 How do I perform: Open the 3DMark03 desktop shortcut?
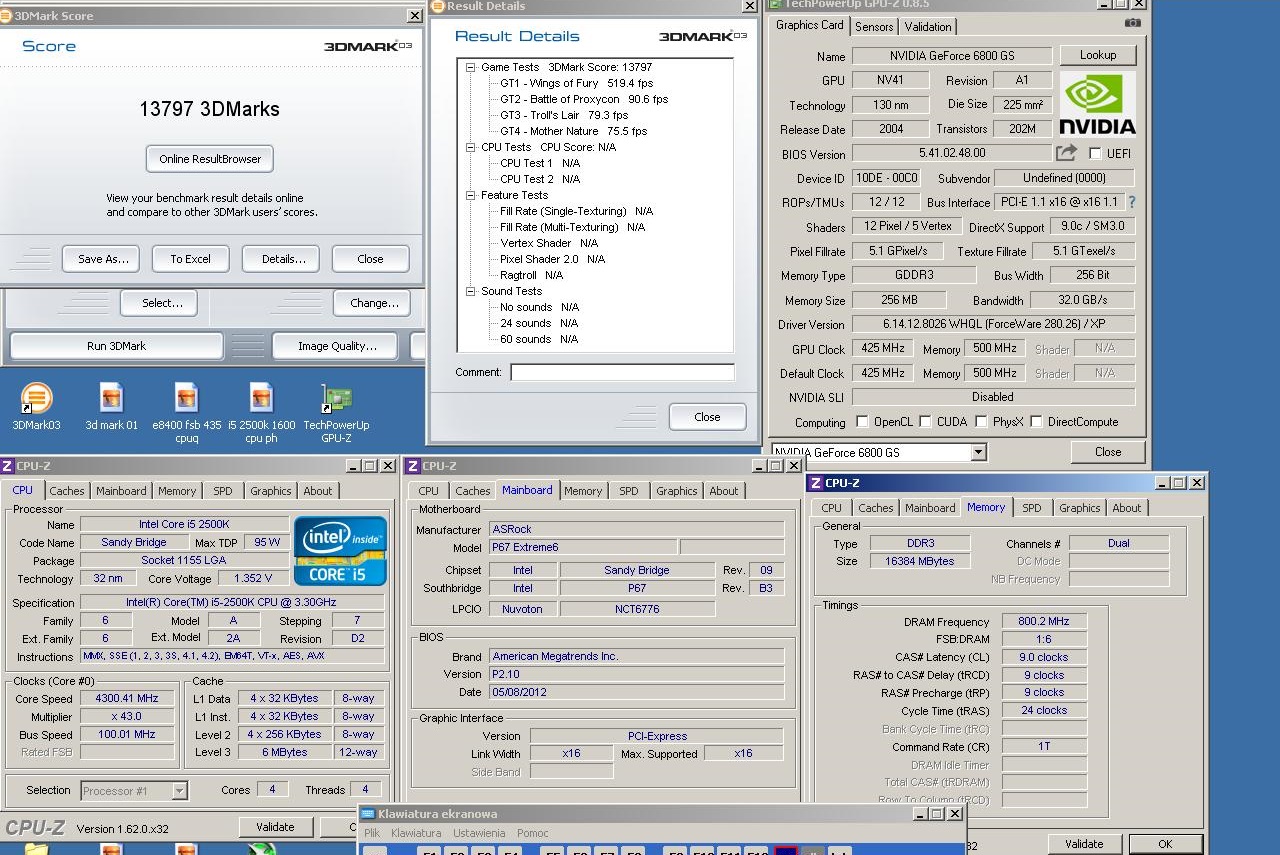(x=36, y=407)
